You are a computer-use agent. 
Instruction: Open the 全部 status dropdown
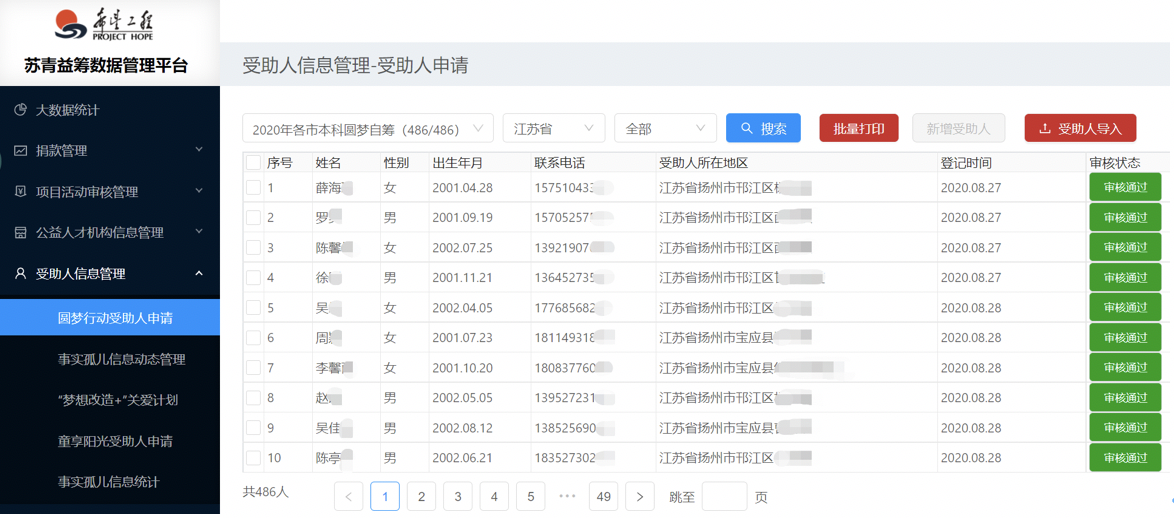pos(665,128)
